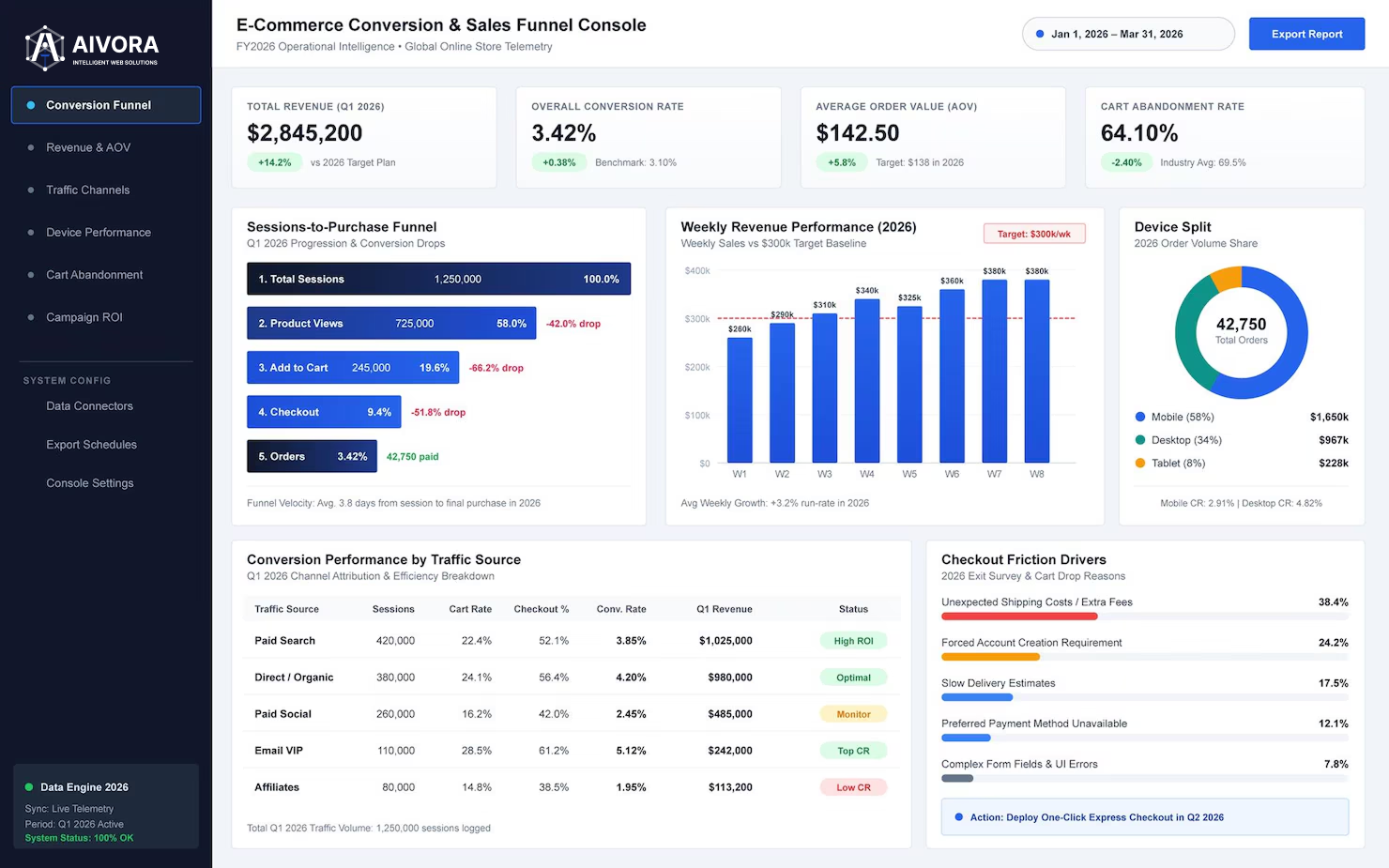Click the 5.12% conversion rate cell

tap(632, 751)
